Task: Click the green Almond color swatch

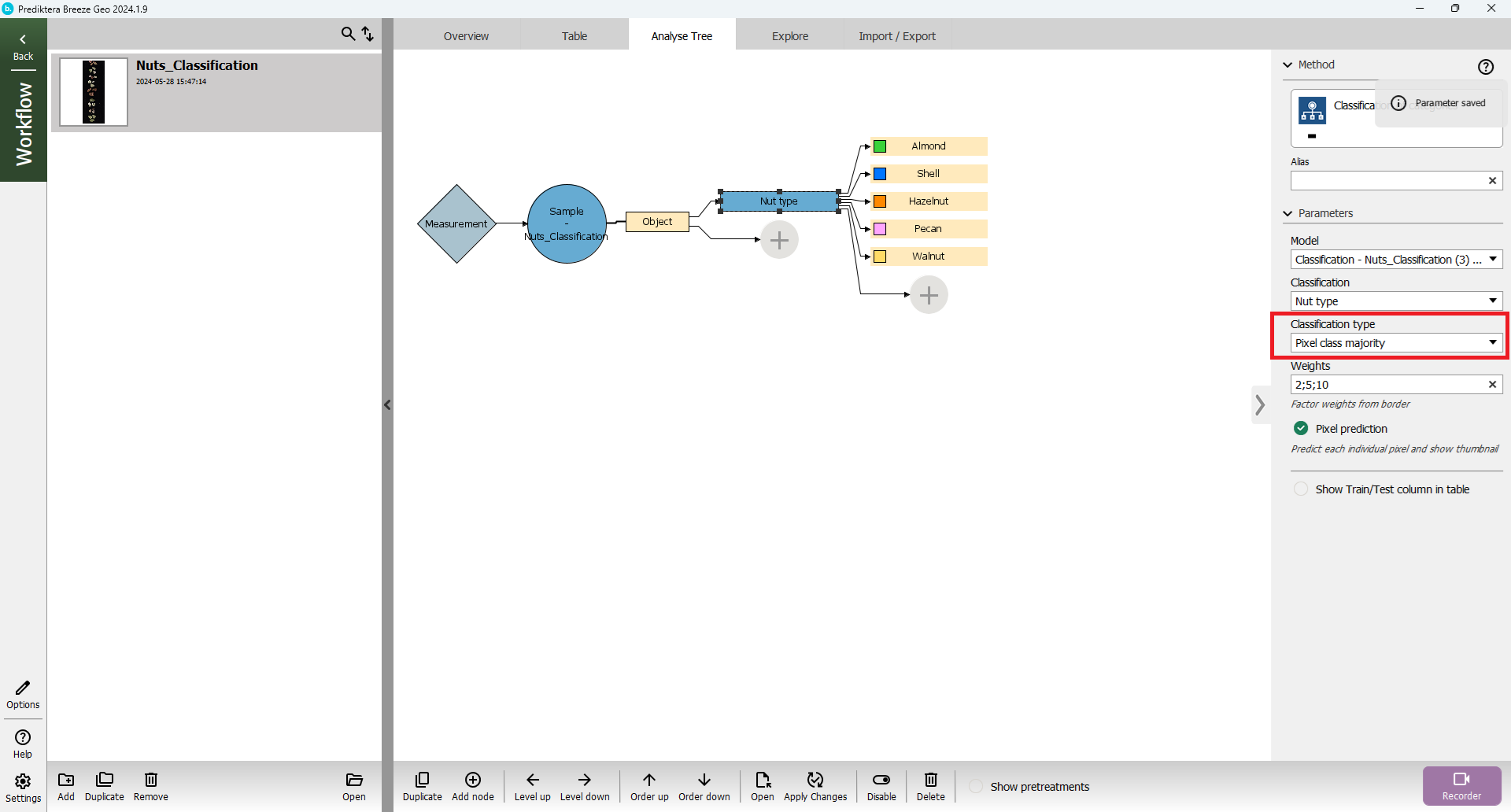Action: 881,146
